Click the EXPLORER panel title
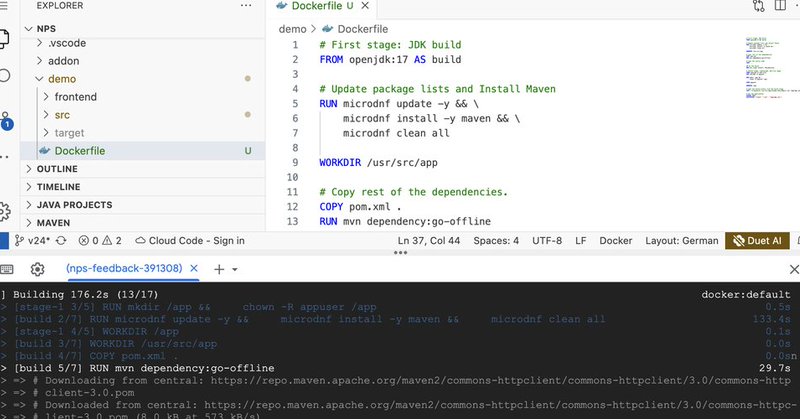The height and width of the screenshot is (419, 800). pyautogui.click(x=60, y=6)
